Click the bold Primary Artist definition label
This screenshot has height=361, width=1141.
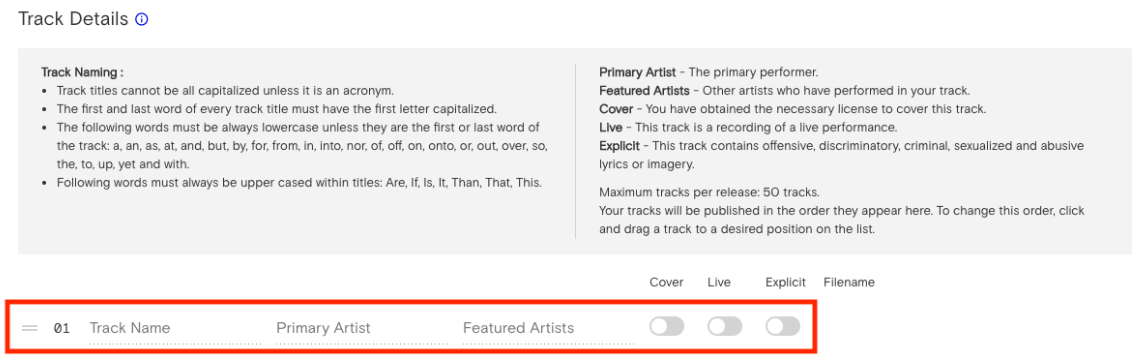tap(637, 73)
